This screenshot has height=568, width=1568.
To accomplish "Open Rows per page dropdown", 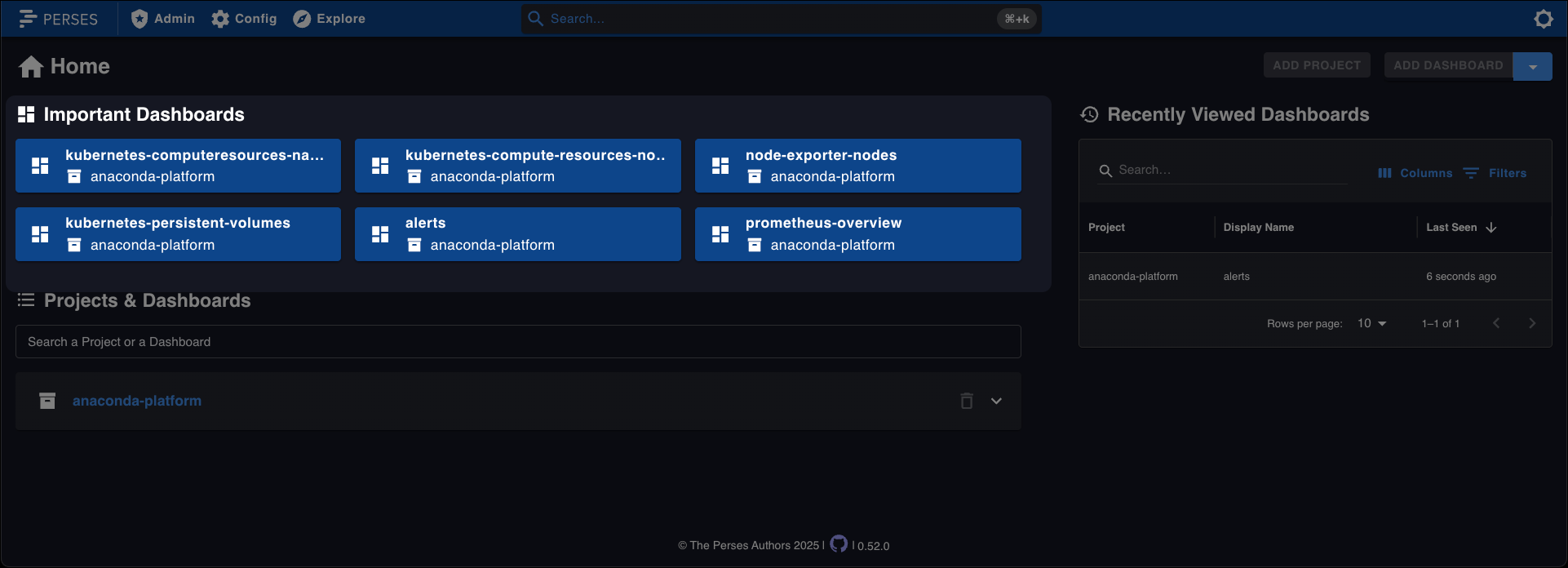I will tap(1371, 324).
